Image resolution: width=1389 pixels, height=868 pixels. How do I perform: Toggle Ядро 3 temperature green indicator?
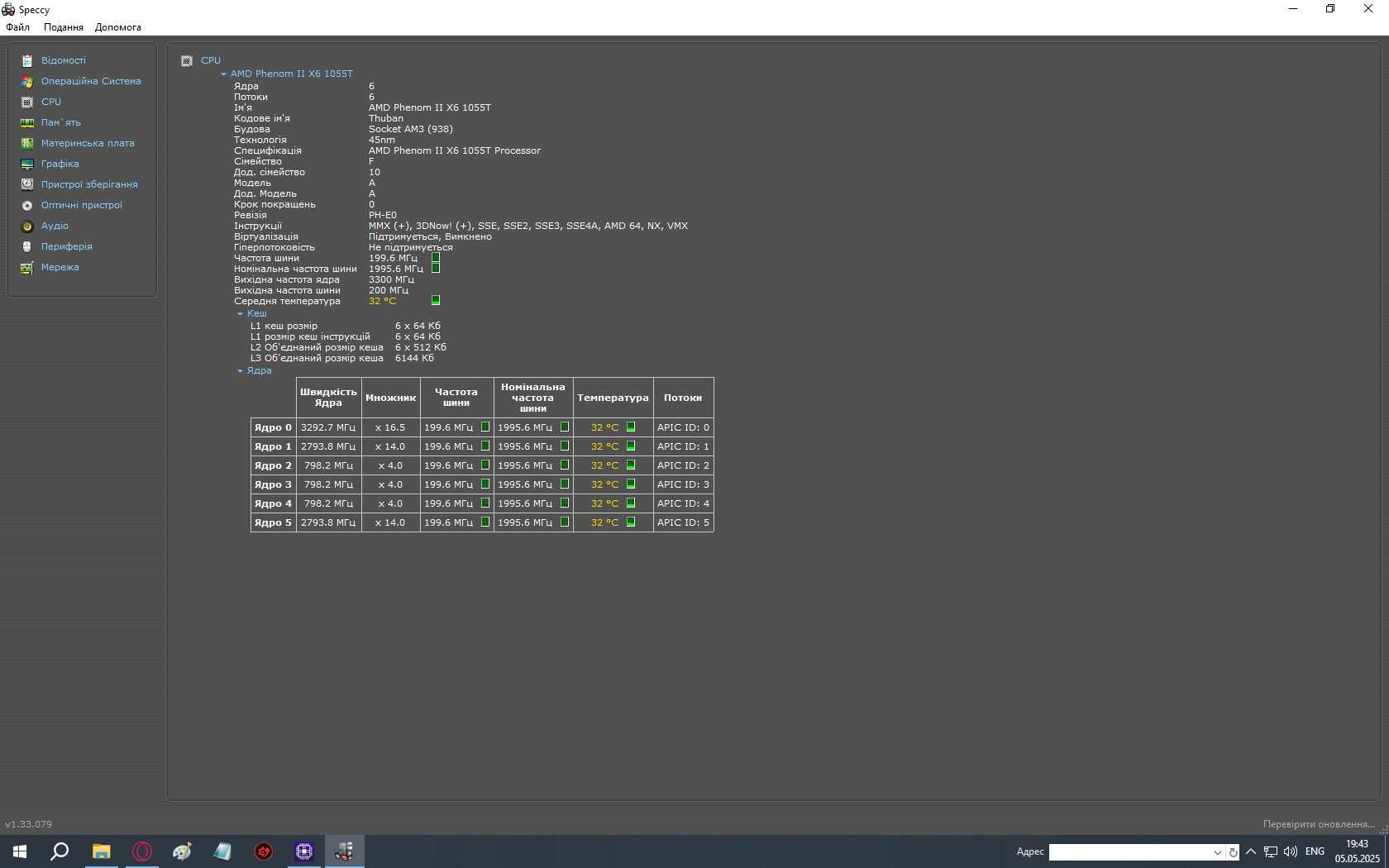click(x=631, y=484)
